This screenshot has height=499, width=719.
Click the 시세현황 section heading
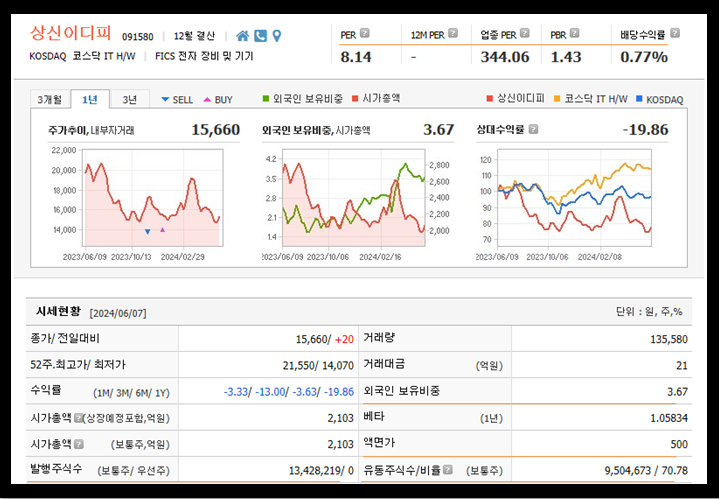point(58,311)
